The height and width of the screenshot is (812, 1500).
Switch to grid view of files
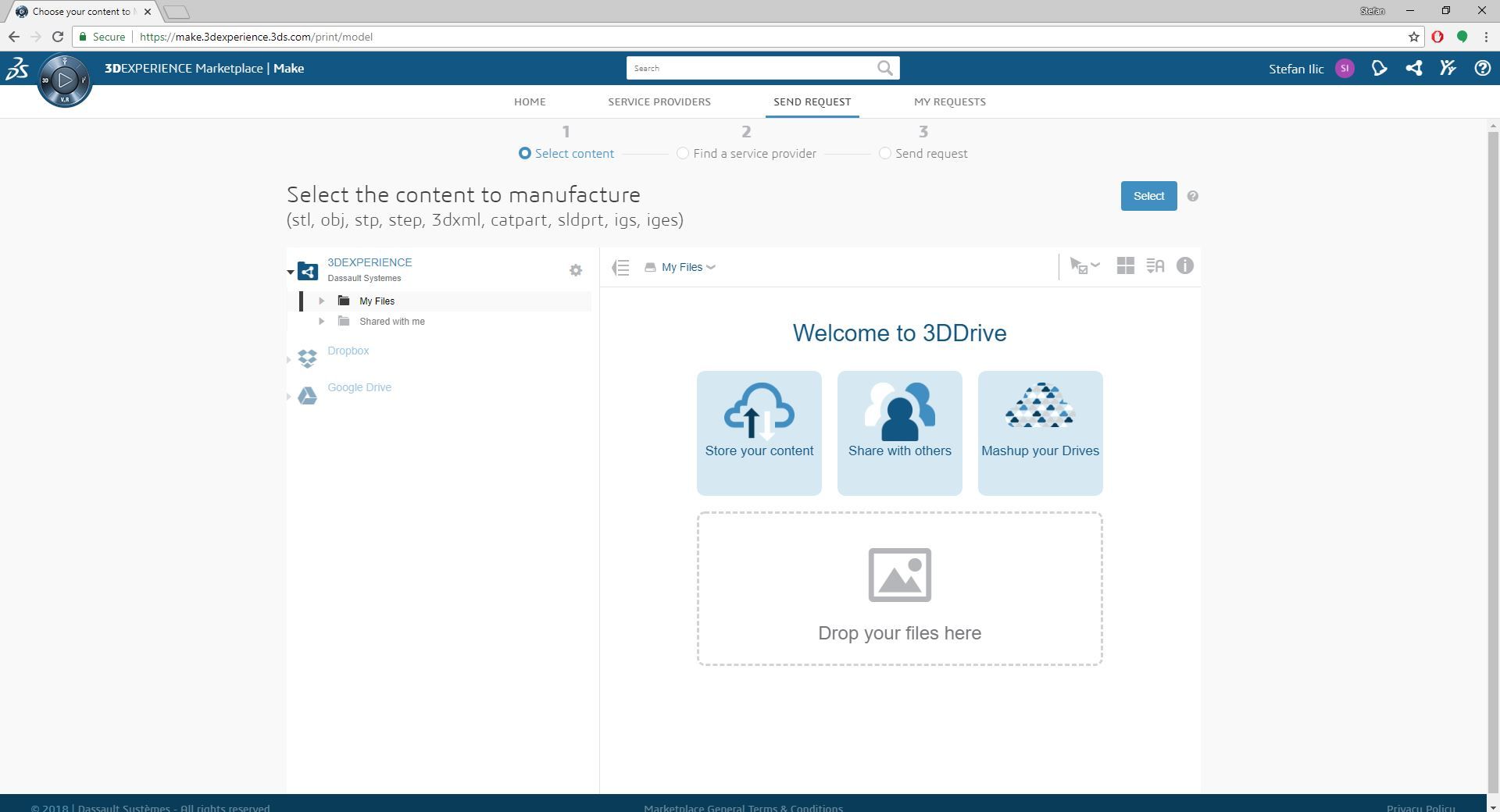1126,265
